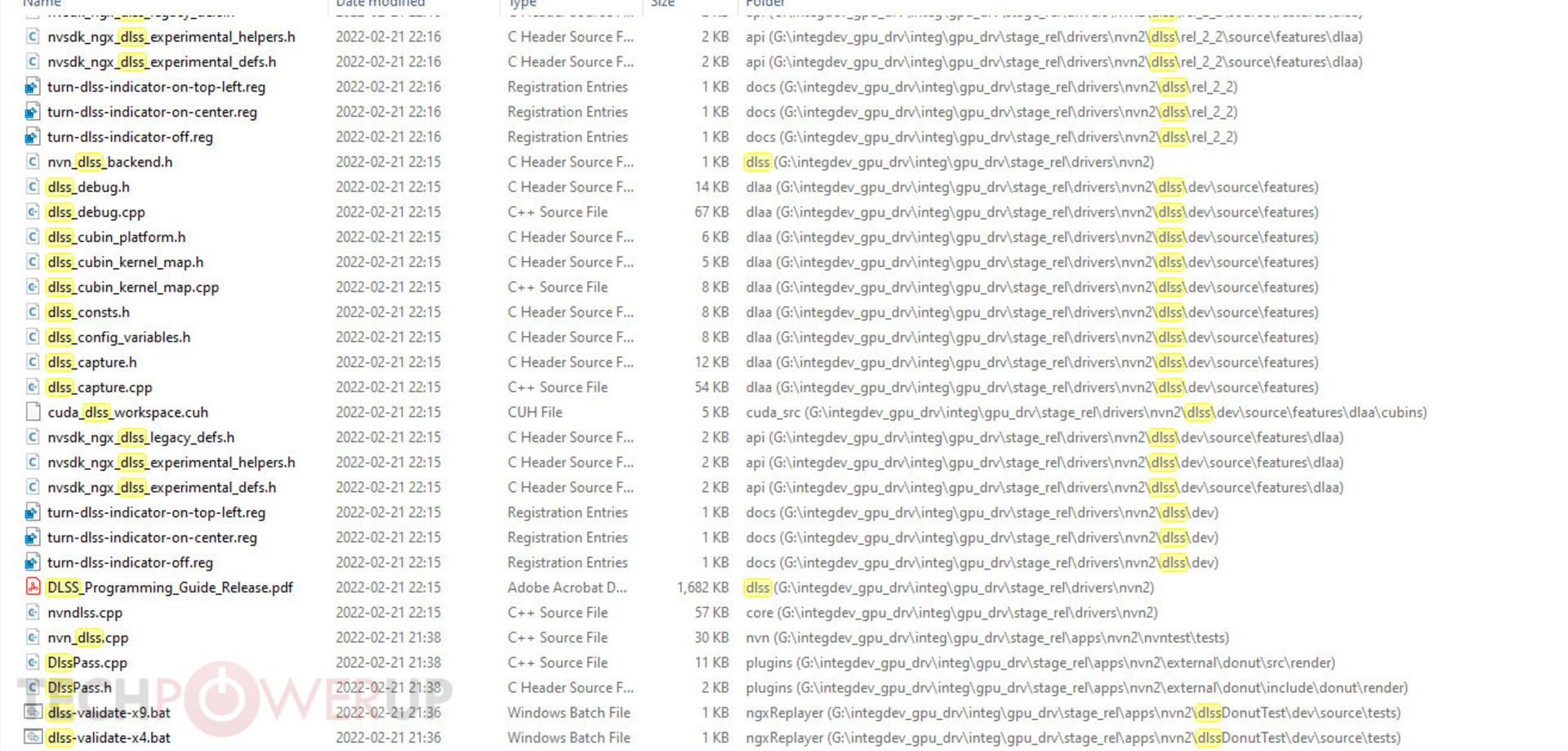
Task: Click 'C++ Source File' type for DlssPass.cpp
Action: pyautogui.click(x=558, y=663)
